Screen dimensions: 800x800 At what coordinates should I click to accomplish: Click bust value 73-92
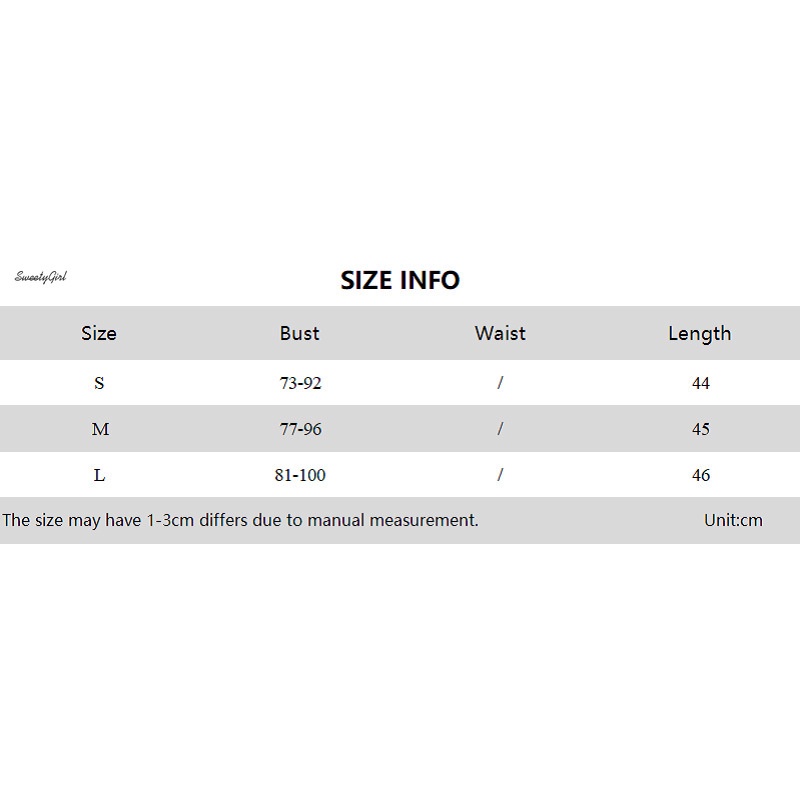[300, 383]
